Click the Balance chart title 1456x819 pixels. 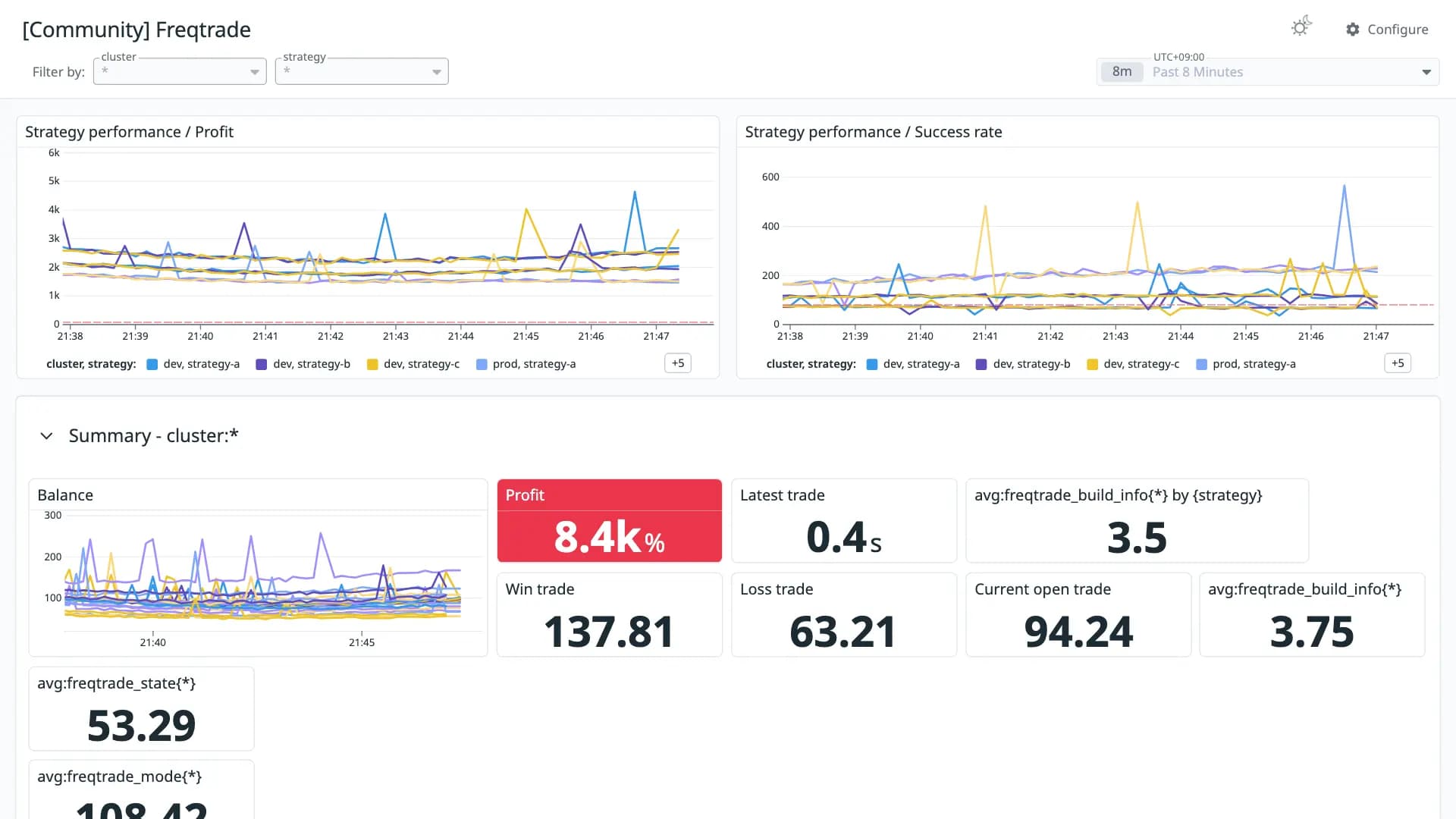tap(65, 495)
